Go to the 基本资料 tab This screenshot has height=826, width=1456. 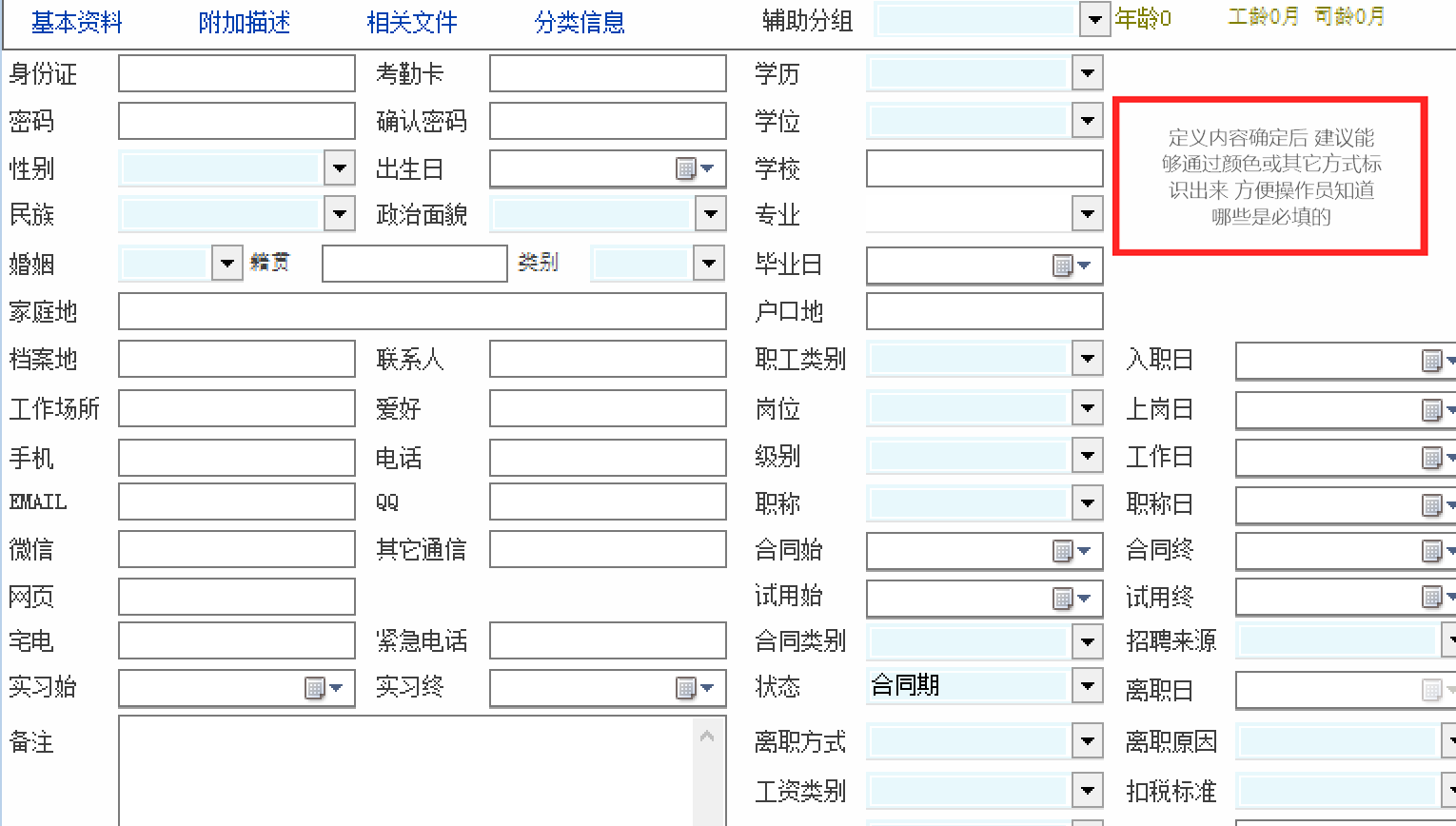[77, 23]
